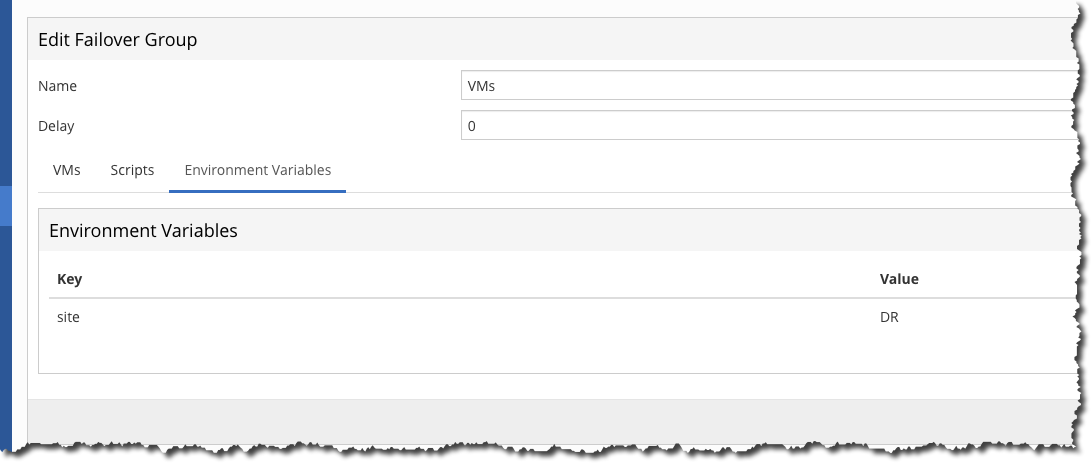The width and height of the screenshot is (1092, 463).
Task: Focus the Delay input field
Action: [x=760, y=126]
